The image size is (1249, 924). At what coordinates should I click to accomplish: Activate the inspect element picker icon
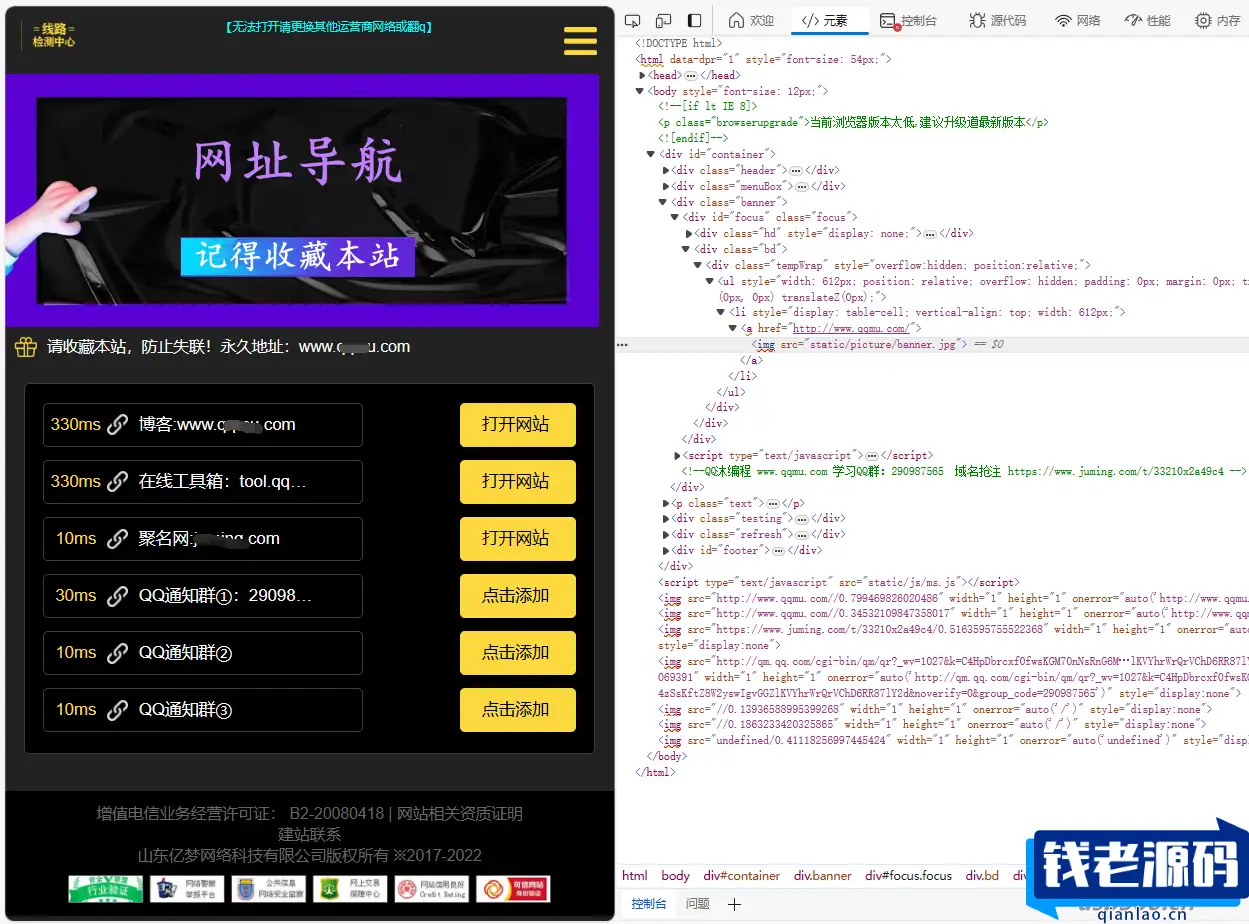tap(632, 20)
